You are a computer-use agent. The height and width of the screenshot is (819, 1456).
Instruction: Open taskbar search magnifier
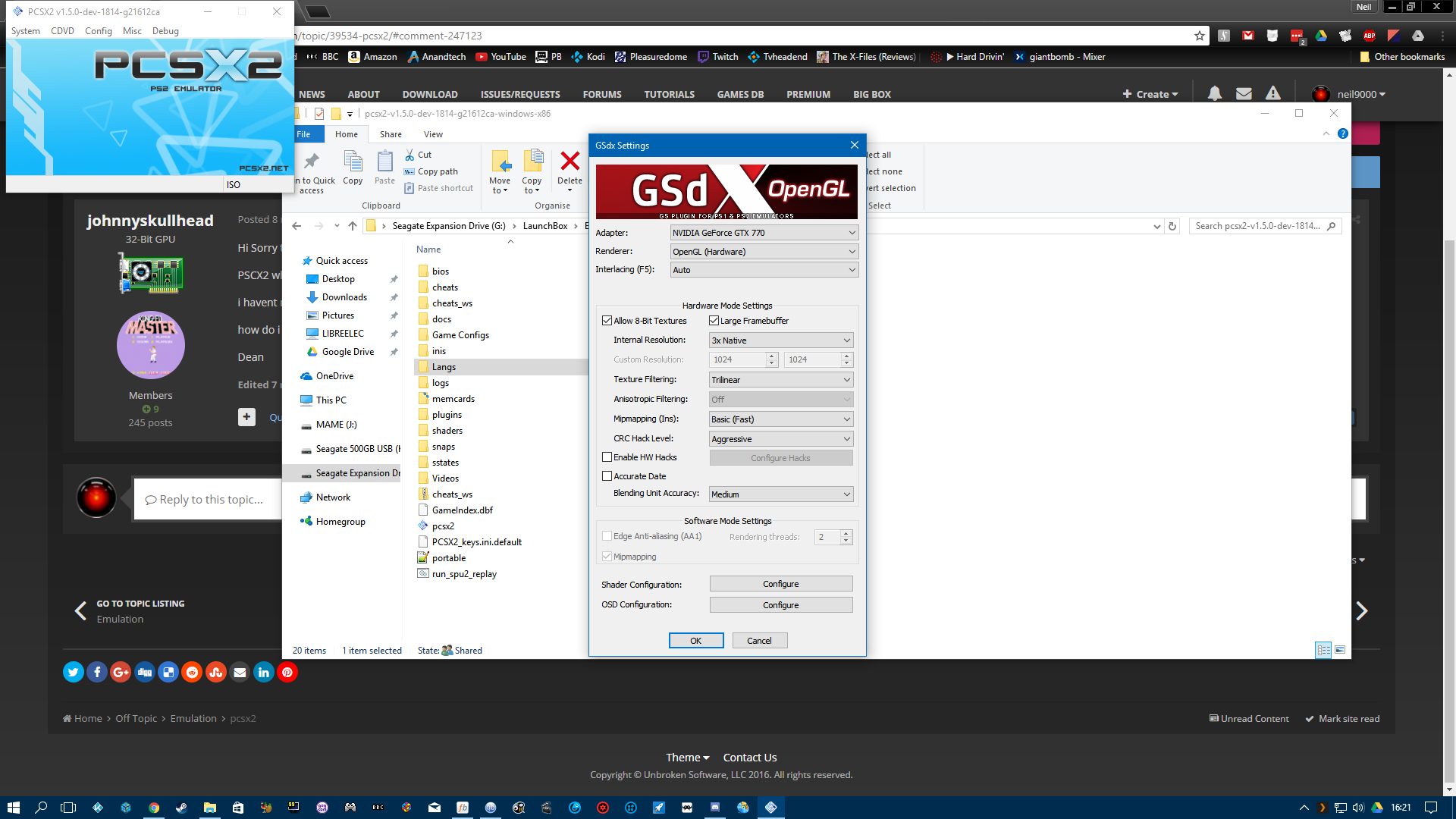click(x=41, y=808)
